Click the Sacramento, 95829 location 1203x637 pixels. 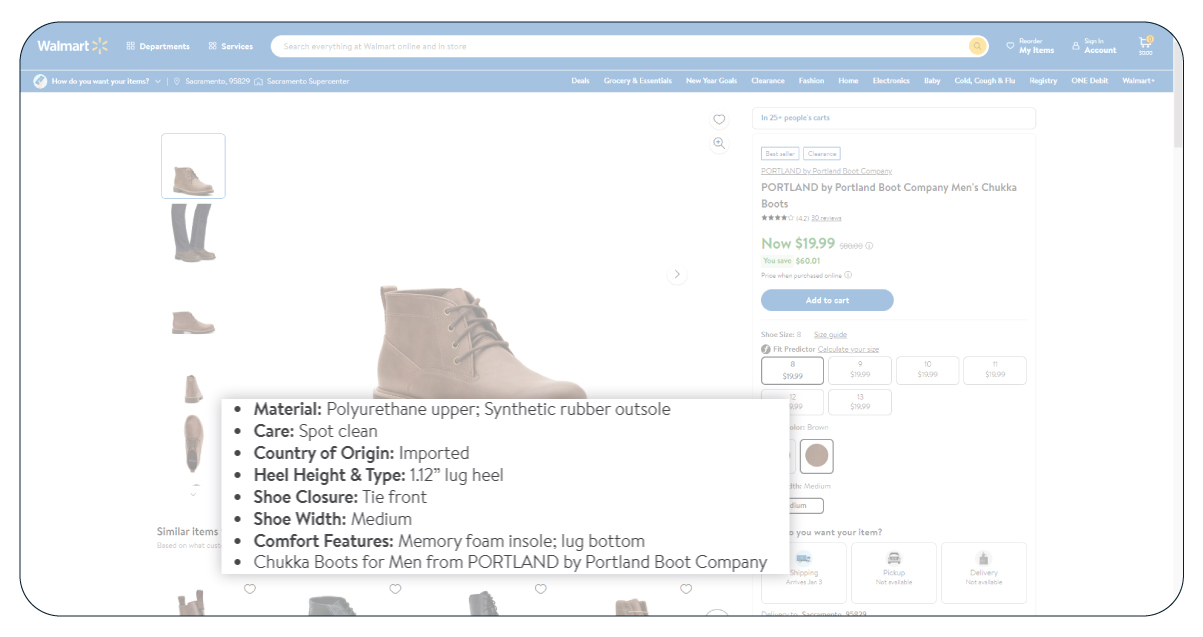pyautogui.click(x=211, y=81)
